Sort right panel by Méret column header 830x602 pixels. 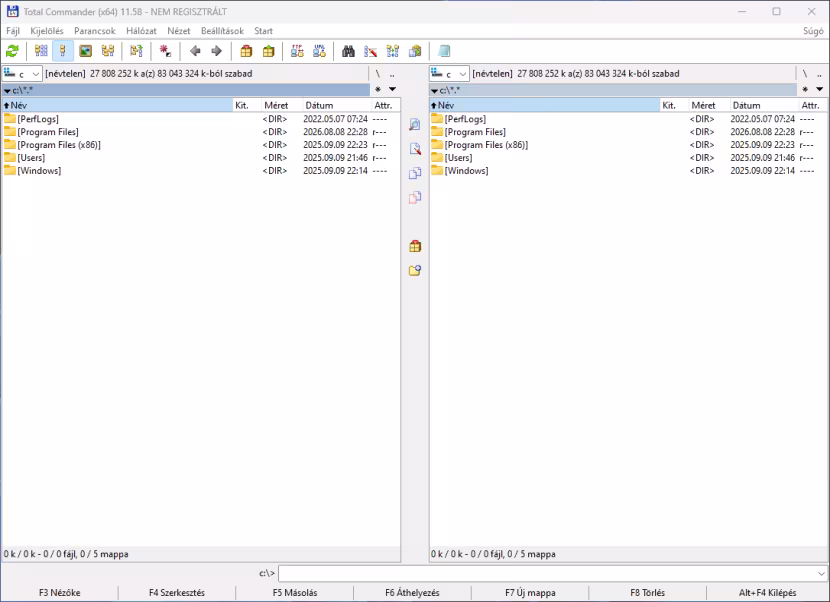click(x=709, y=105)
